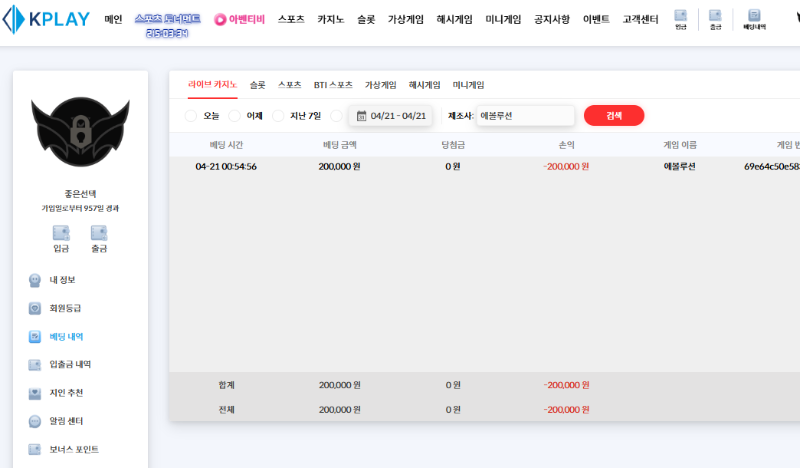The image size is (800, 468).
Task: Open 공지사항 in the top navigation
Action: click(552, 19)
